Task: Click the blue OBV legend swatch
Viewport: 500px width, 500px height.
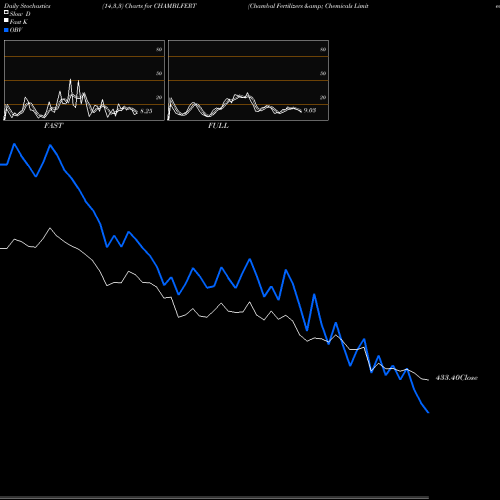Action: coord(6,30)
